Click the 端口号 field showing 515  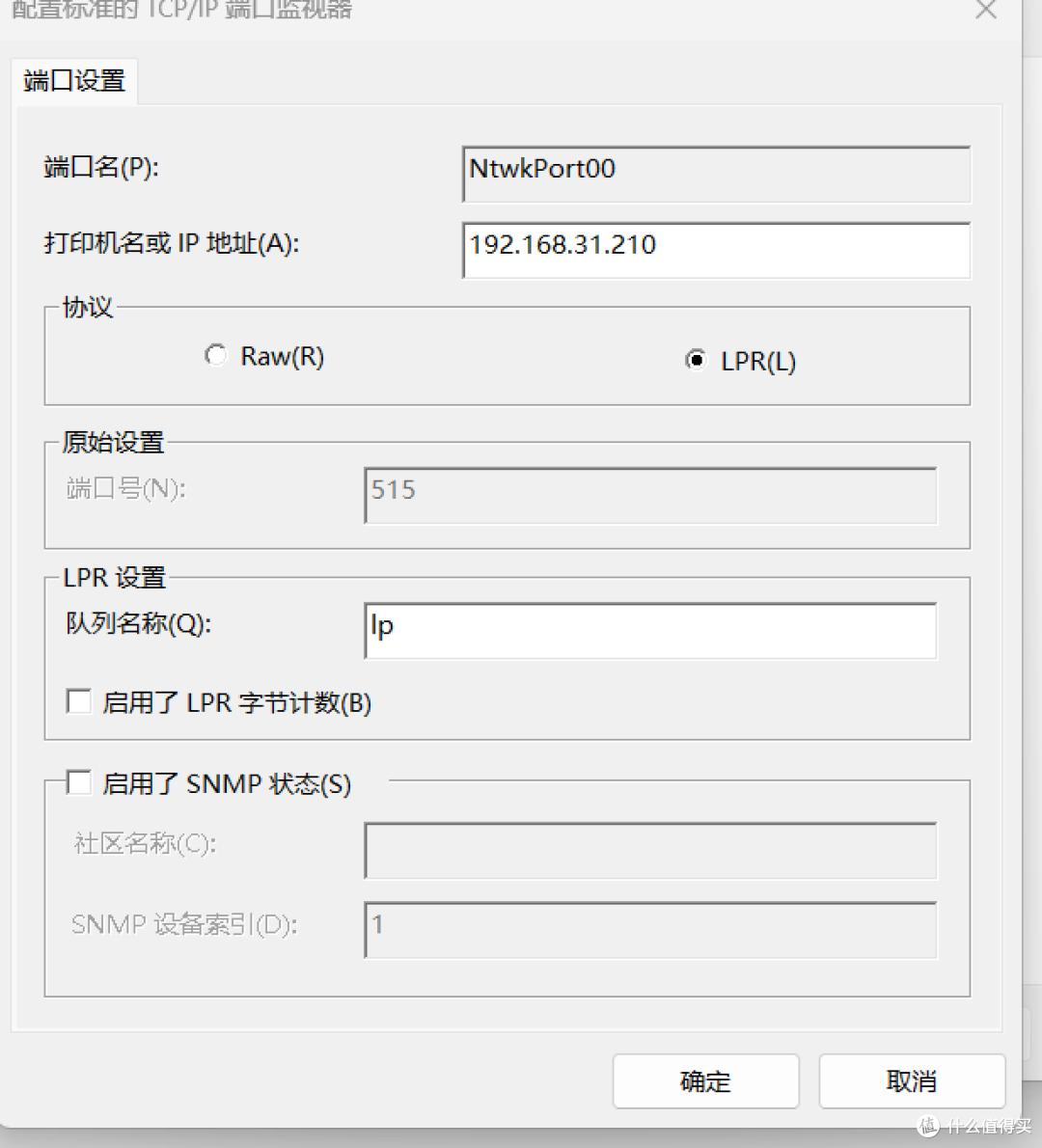649,495
